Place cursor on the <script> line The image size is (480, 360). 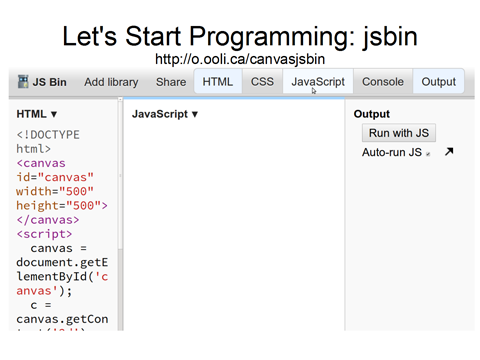coord(44,234)
